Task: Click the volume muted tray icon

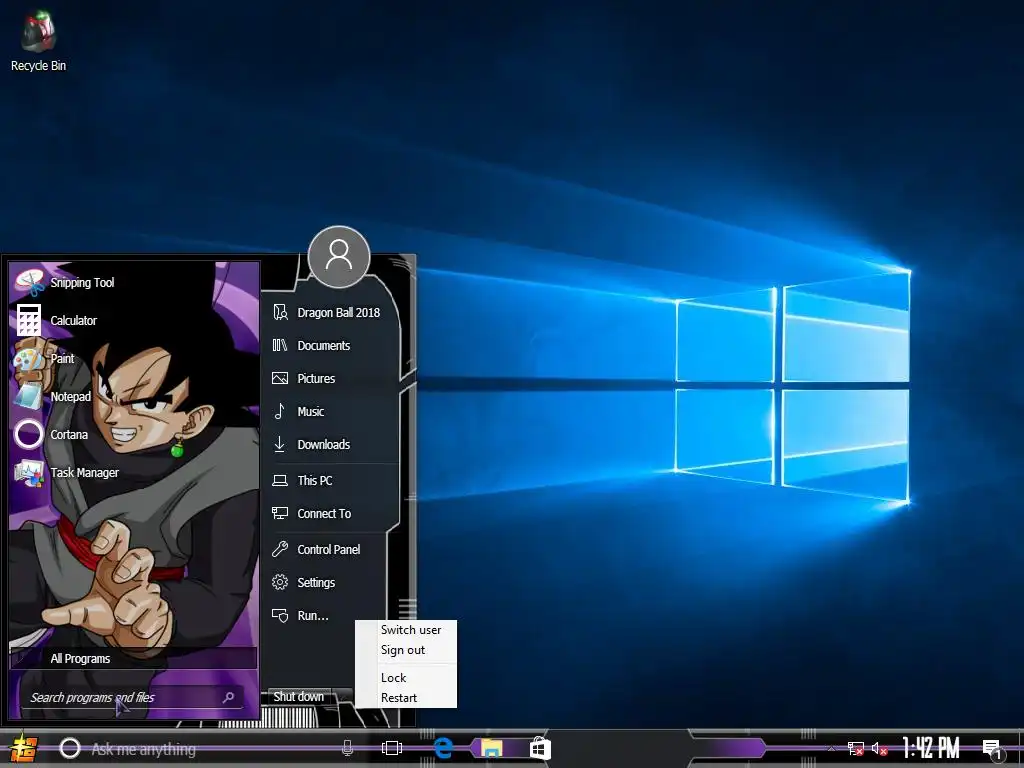Action: coord(880,748)
